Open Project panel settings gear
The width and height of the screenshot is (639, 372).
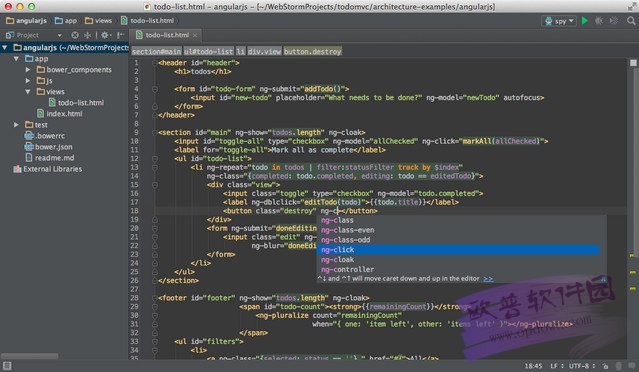[x=105, y=35]
